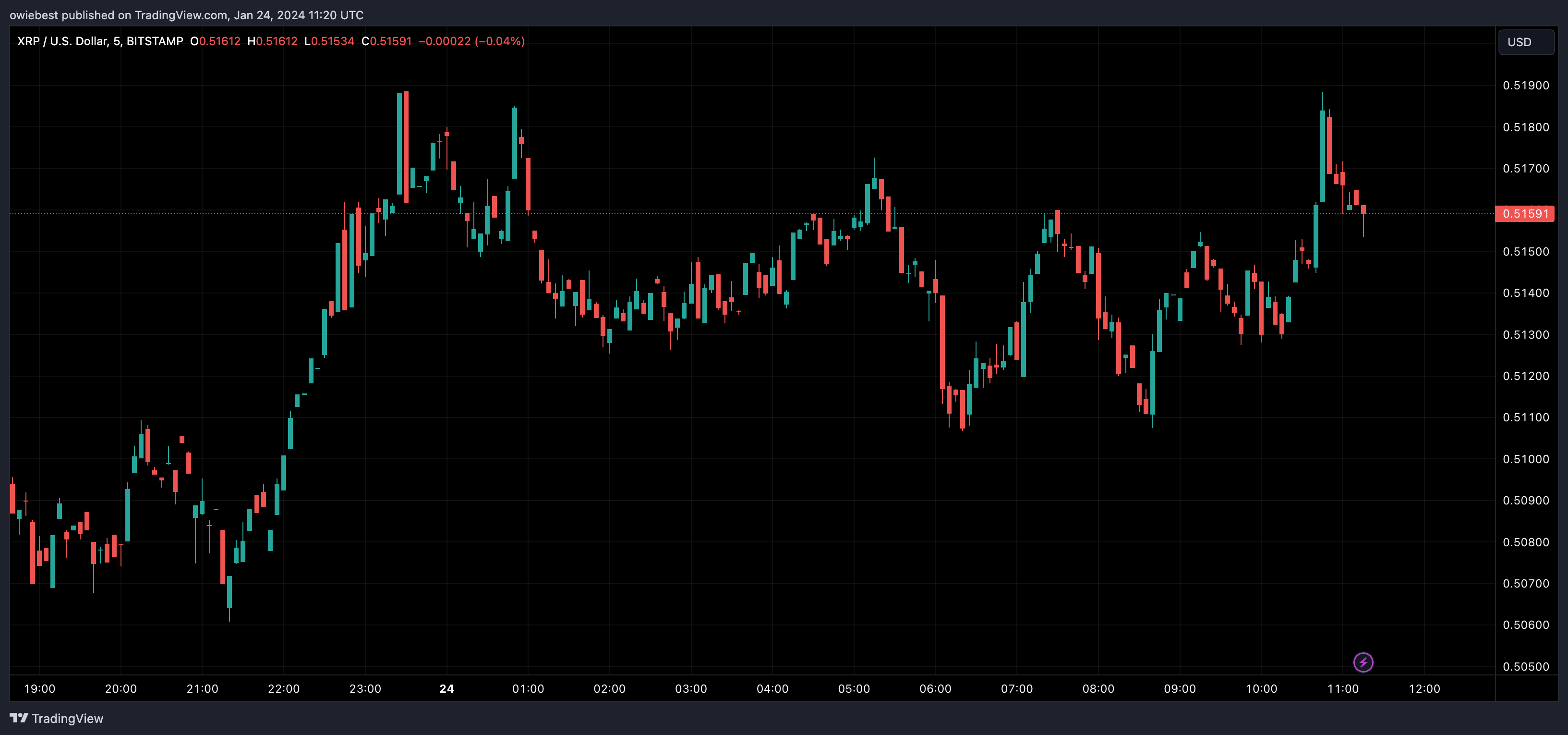
Task: Click the 11:00 label on the time axis
Action: (1343, 689)
